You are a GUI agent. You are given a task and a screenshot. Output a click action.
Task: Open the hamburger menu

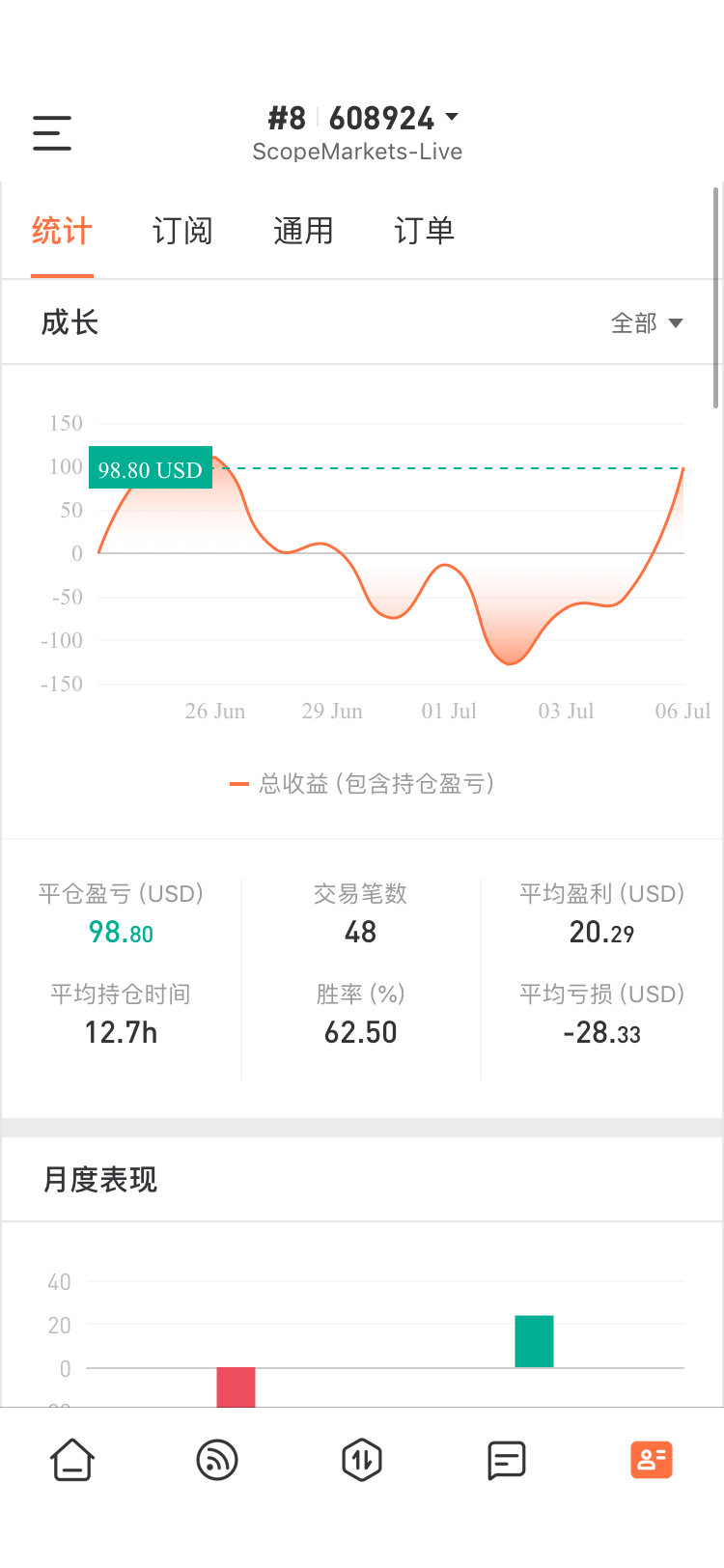(x=52, y=133)
